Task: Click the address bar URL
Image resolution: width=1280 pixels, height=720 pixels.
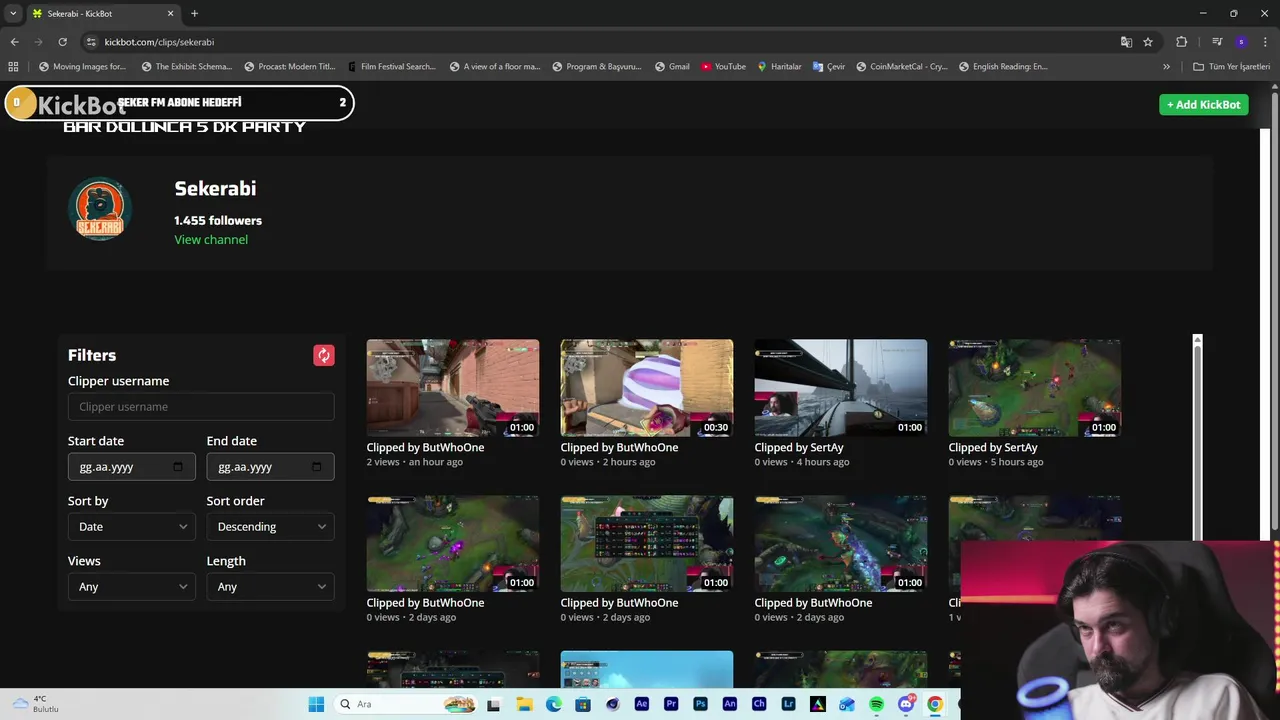Action: pos(159,42)
